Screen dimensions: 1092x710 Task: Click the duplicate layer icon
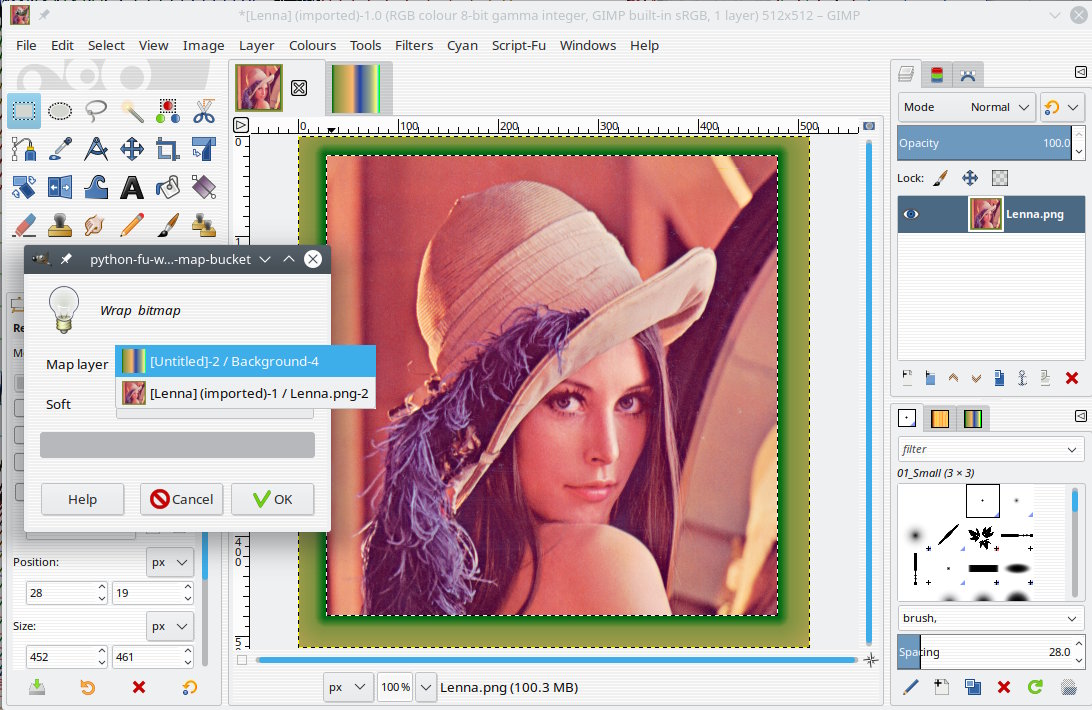999,378
